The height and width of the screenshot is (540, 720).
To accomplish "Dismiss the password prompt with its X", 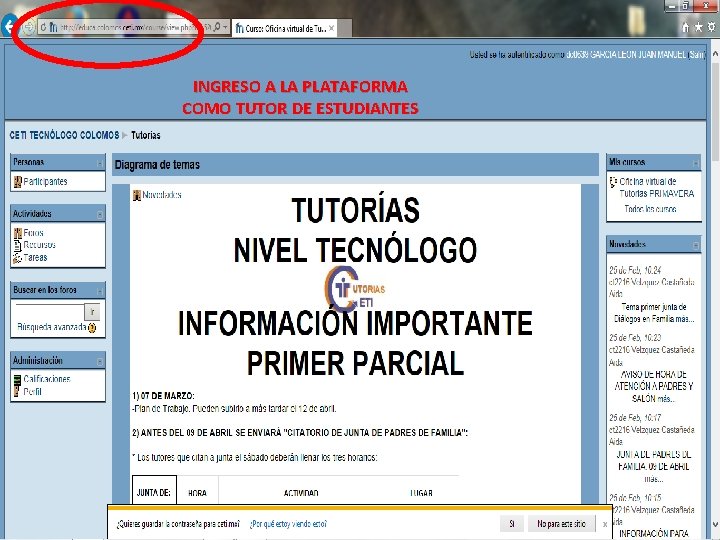I will pos(605,524).
